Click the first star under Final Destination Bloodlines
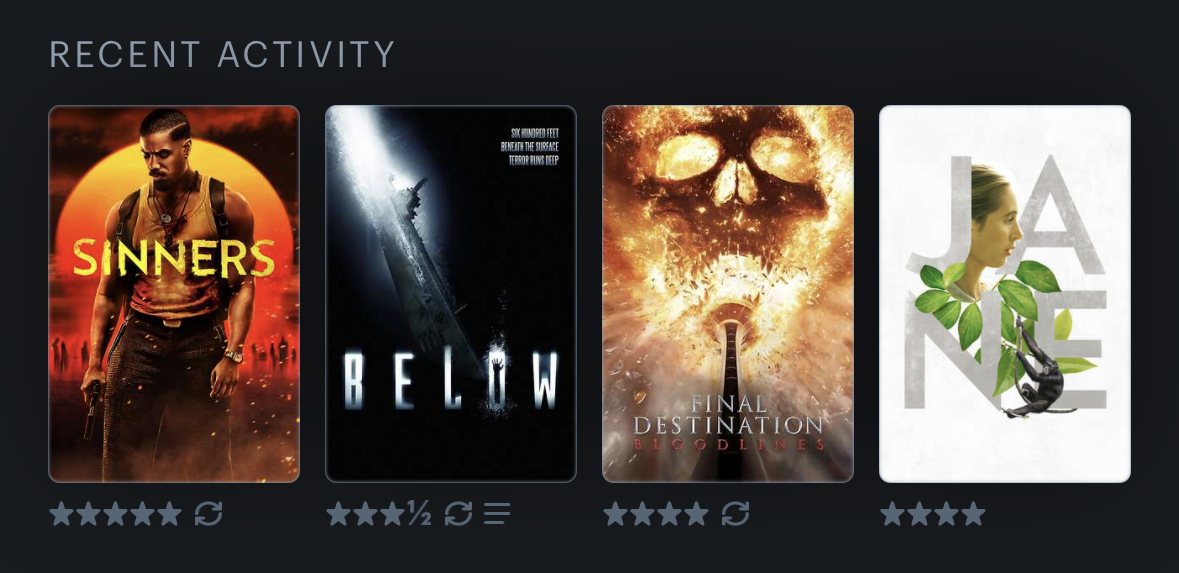This screenshot has width=1179, height=573. [616, 514]
